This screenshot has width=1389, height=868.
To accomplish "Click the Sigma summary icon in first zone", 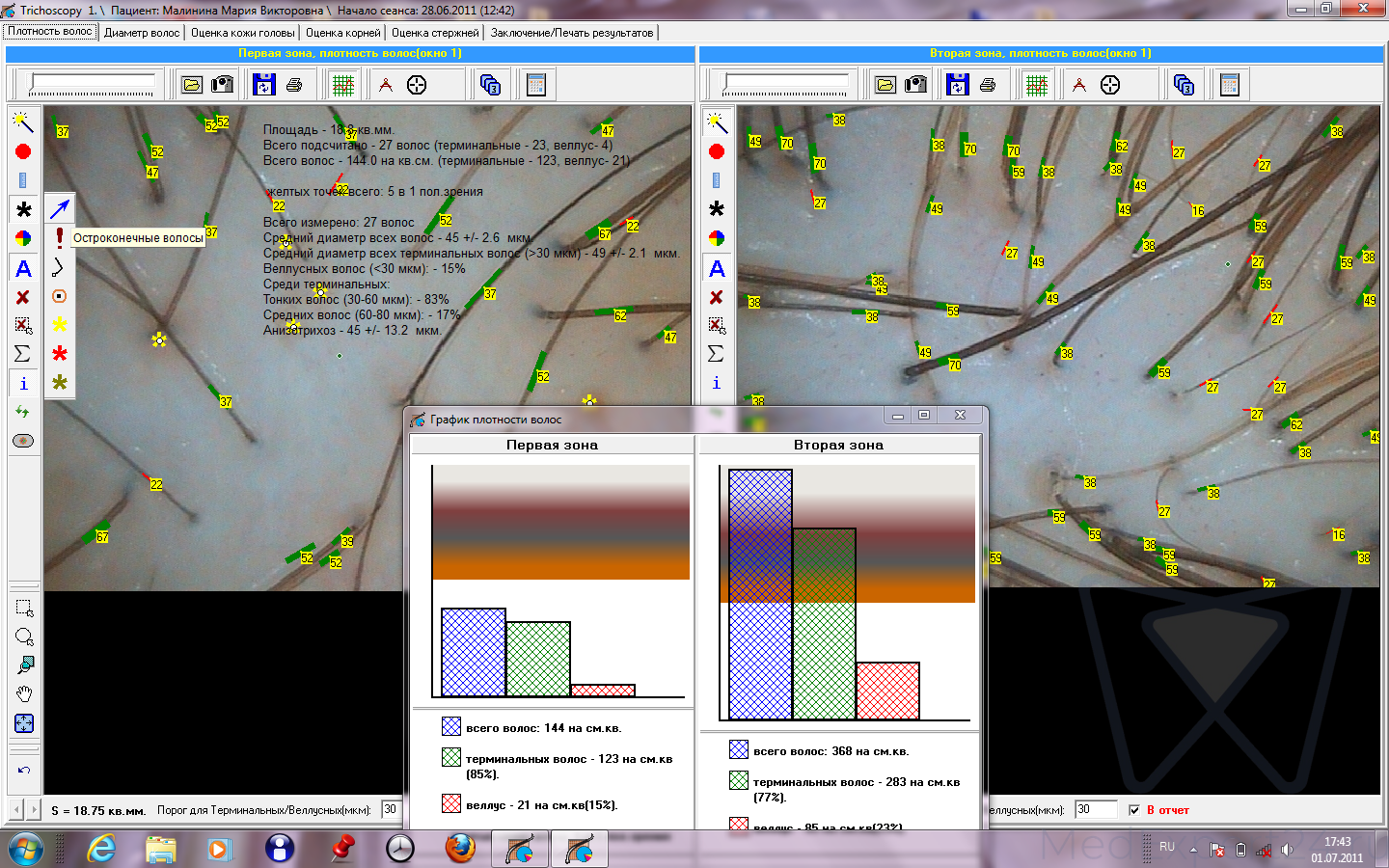I will (23, 354).
